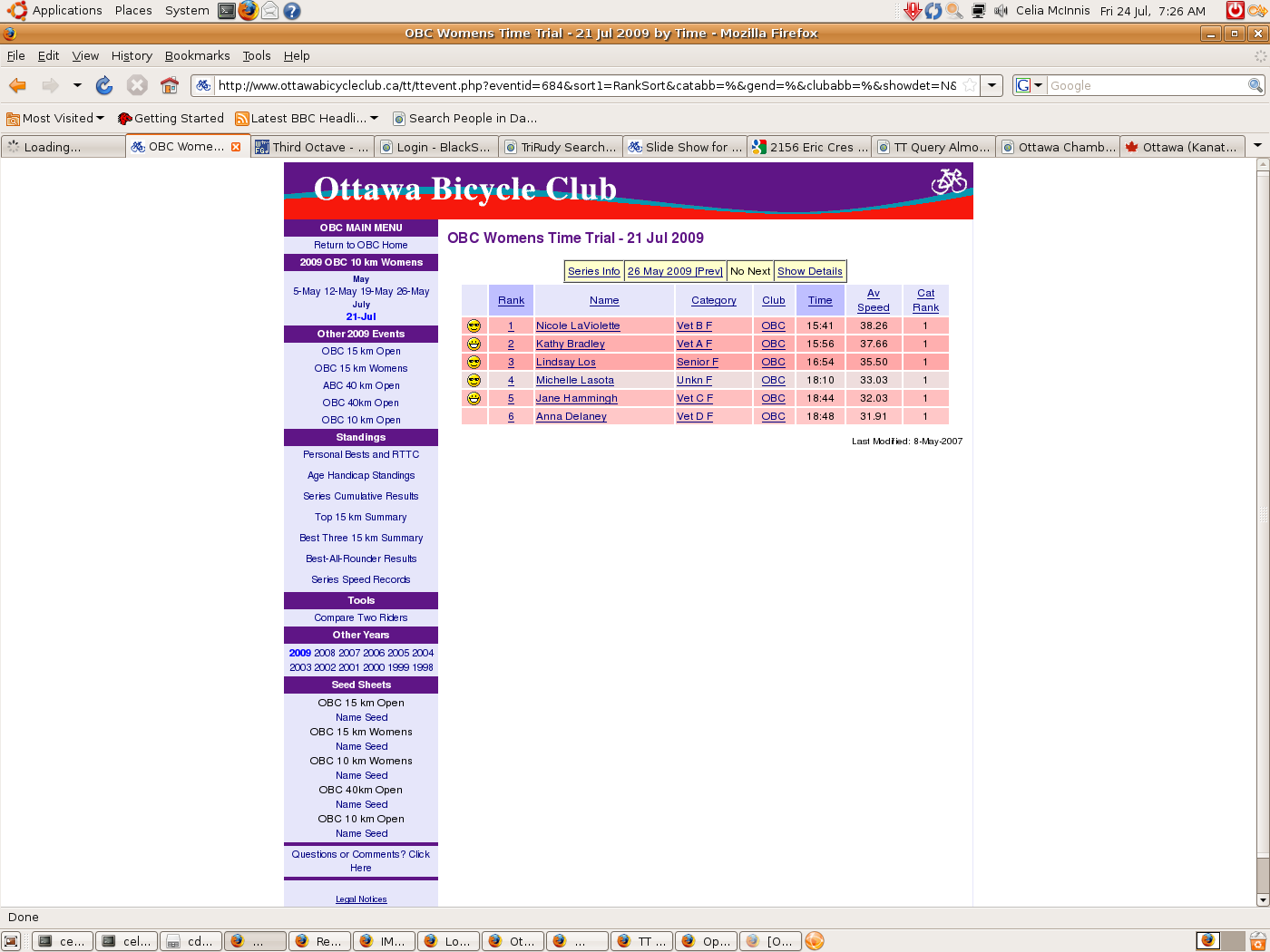Image resolution: width=1270 pixels, height=952 pixels.
Task: Click the browser Back arrow button
Action: [x=17, y=85]
